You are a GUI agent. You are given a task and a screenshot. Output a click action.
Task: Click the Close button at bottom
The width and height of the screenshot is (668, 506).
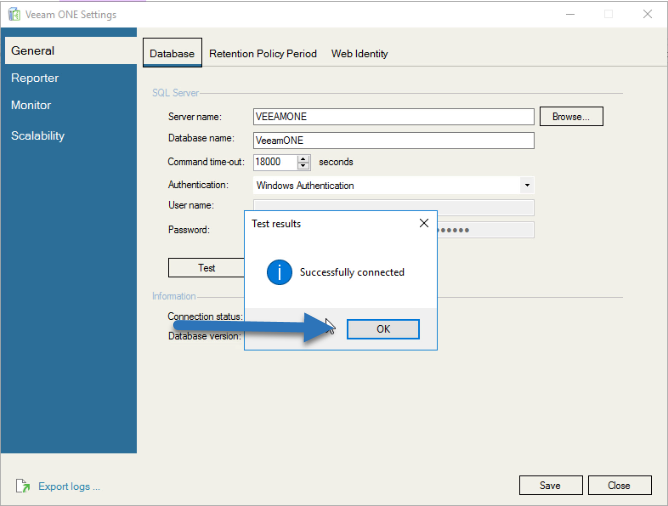(x=619, y=485)
